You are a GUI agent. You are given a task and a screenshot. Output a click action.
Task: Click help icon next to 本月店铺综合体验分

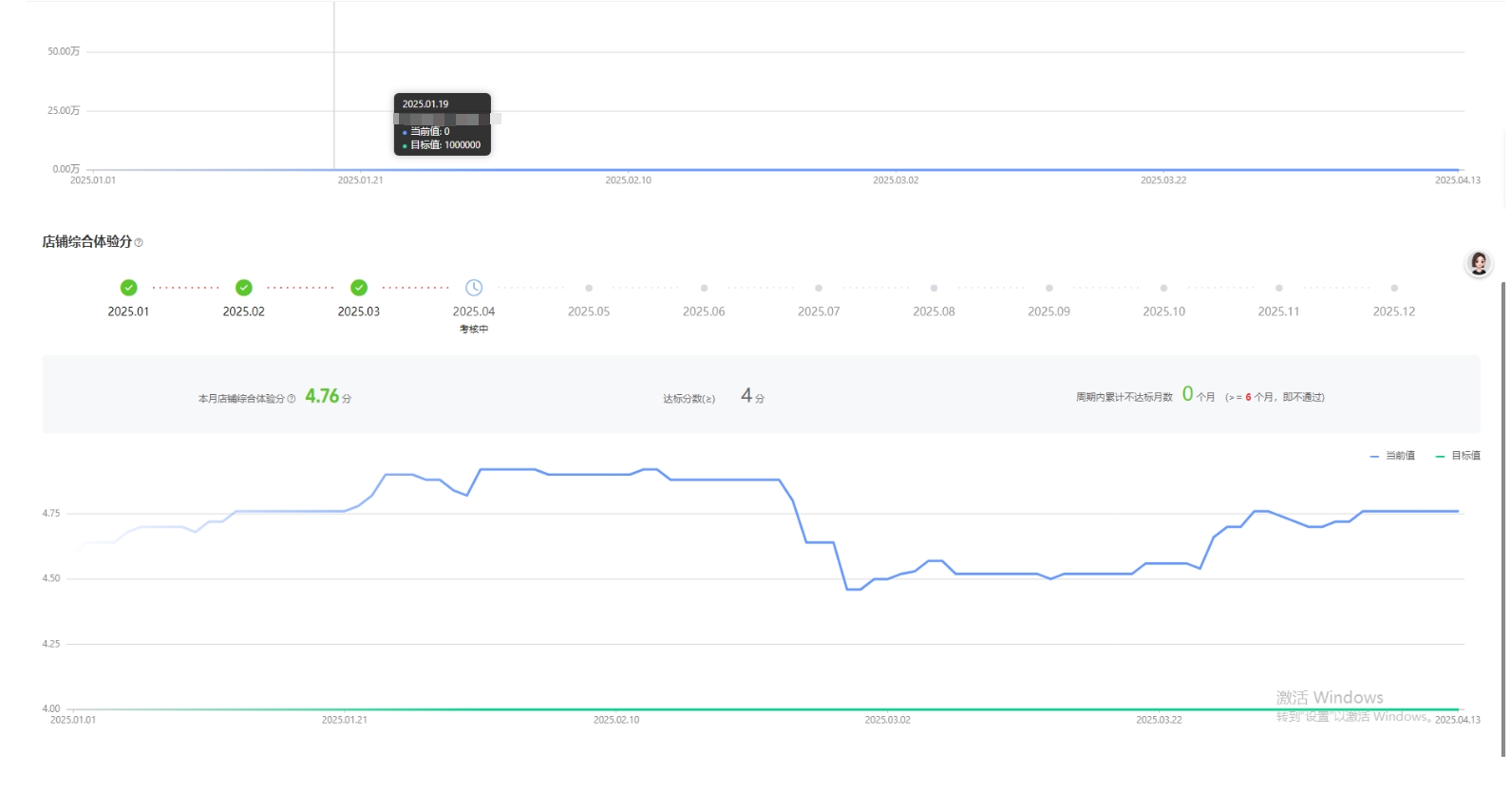(x=292, y=399)
